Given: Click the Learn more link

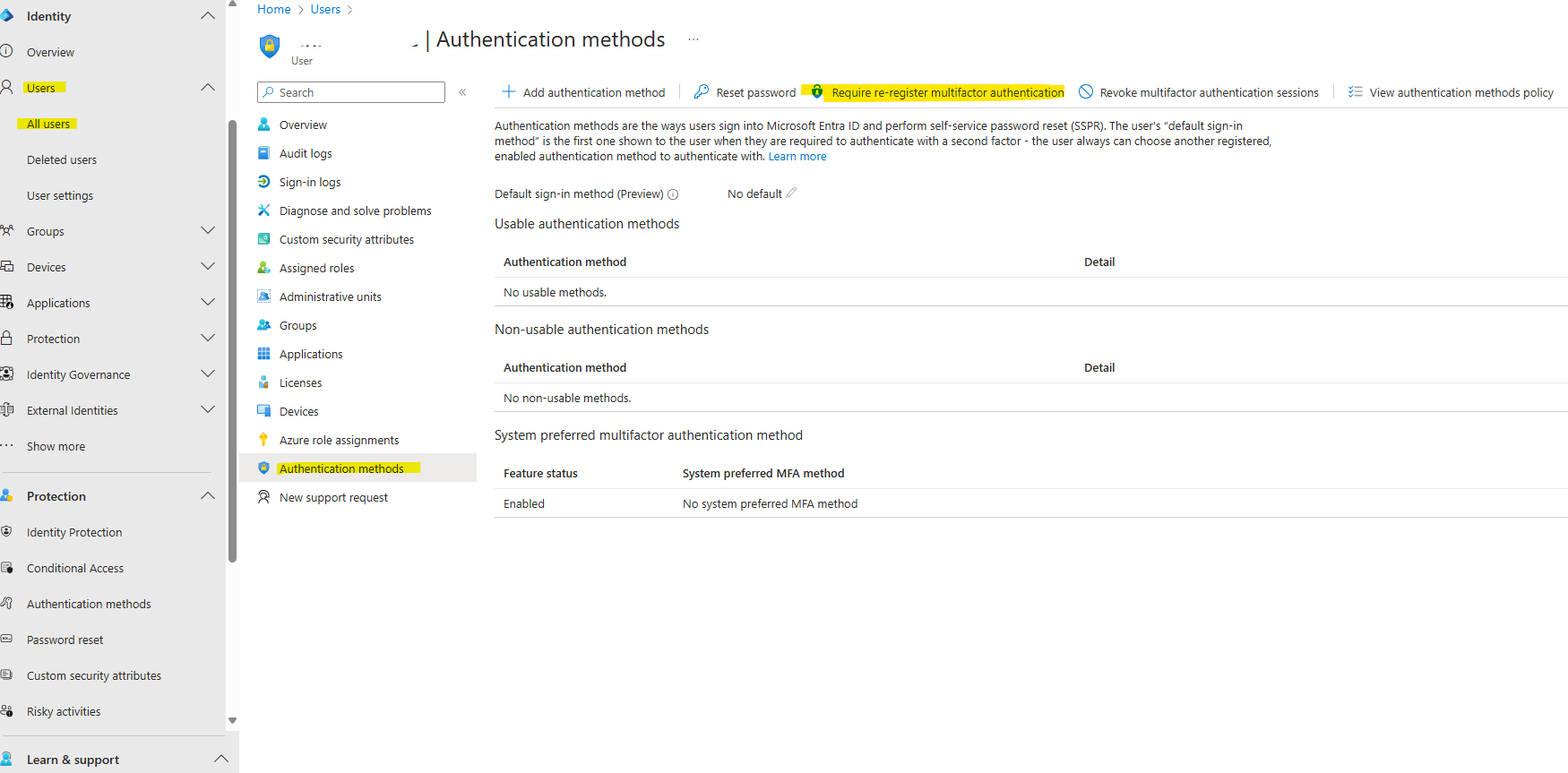Looking at the screenshot, I should click(x=797, y=156).
